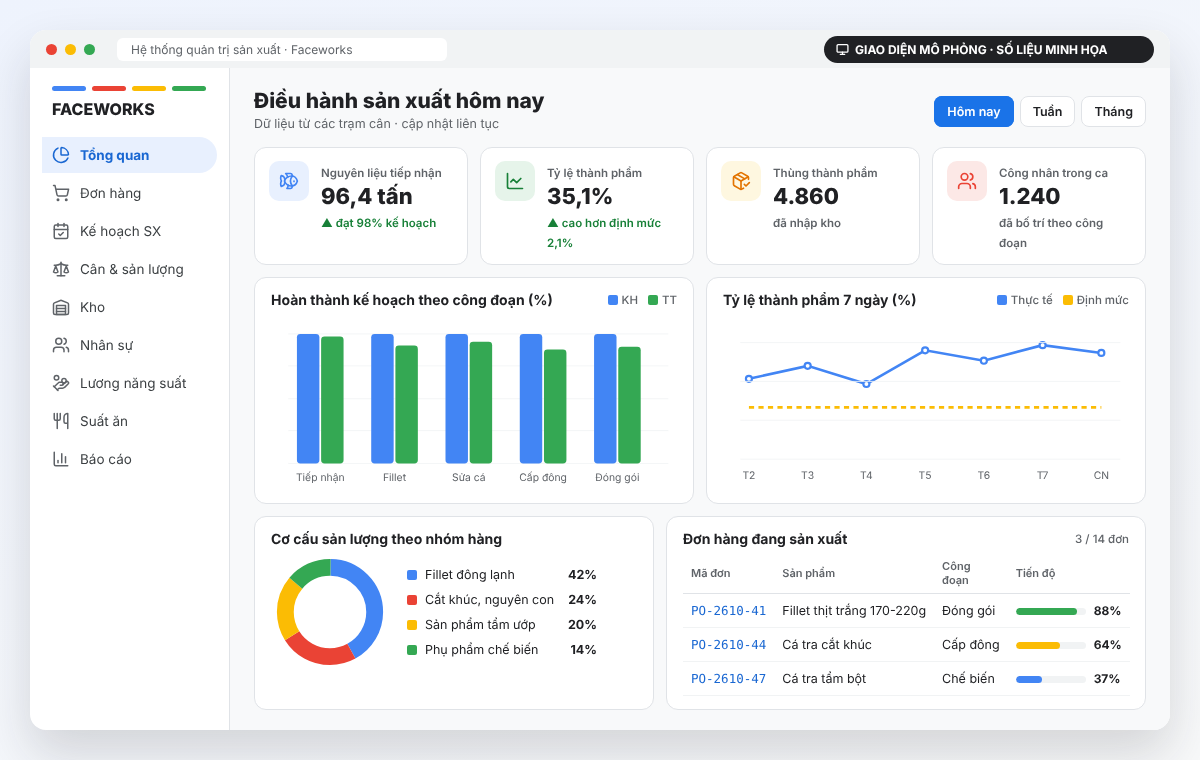
Task: Open order link PO-2610-44
Action: 728,645
